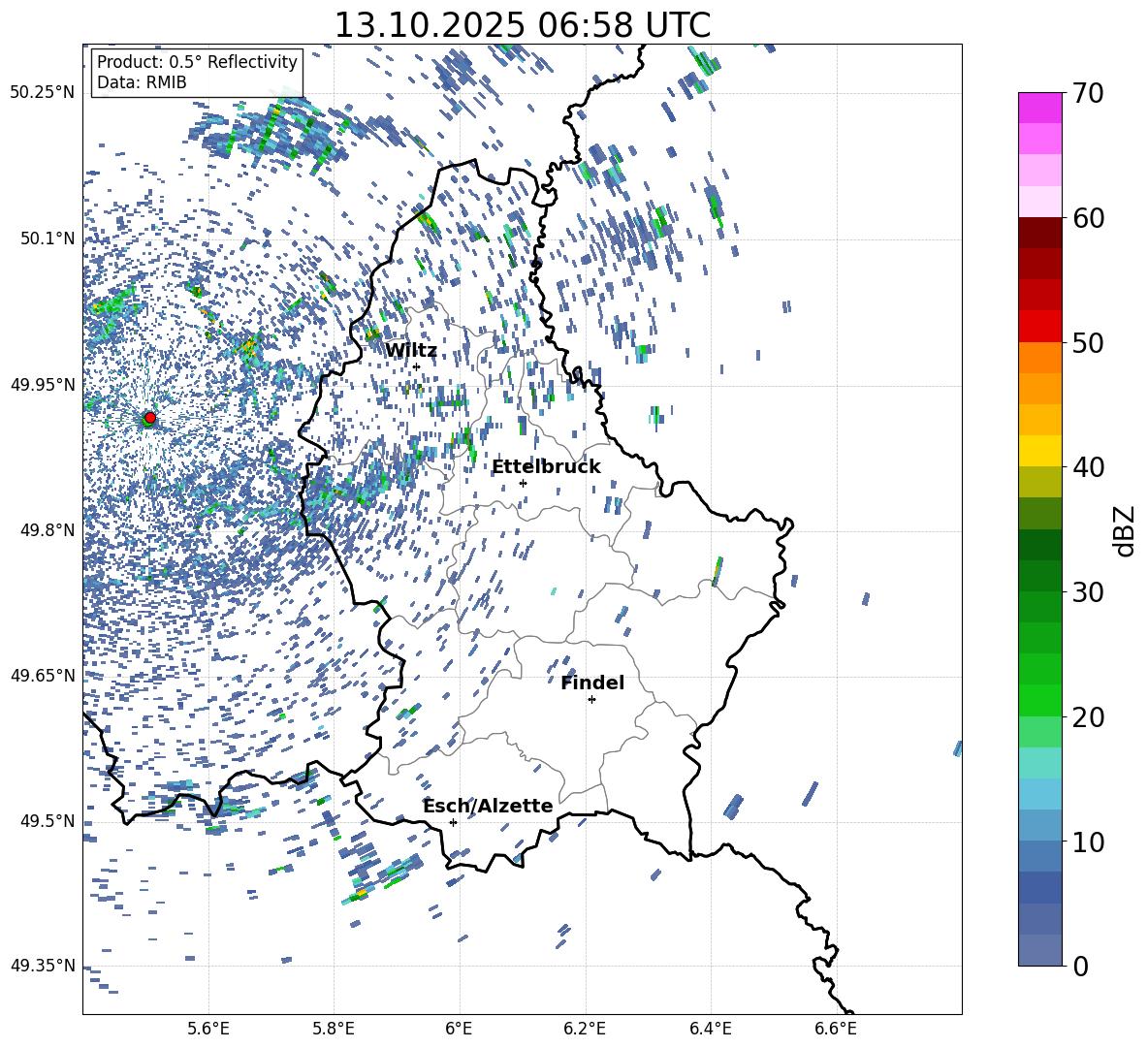Click the 49.8°N latitude label

tap(48, 530)
